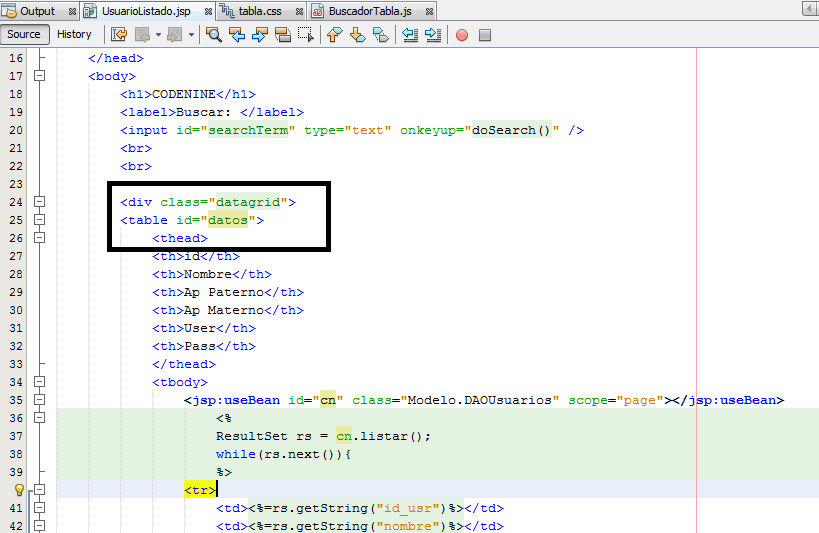The height and width of the screenshot is (533, 819).
Task: Collapse the id_usr td fold on line 41
Action: pyautogui.click(x=39, y=507)
